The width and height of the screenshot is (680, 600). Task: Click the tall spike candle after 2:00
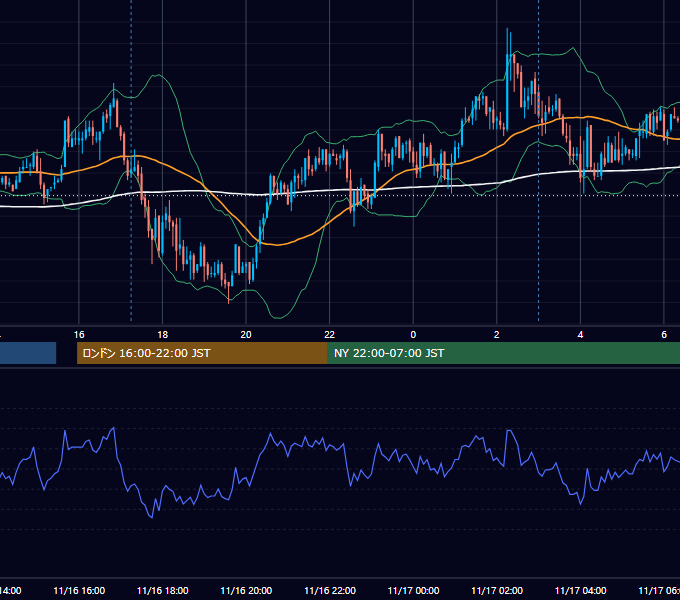click(507, 80)
